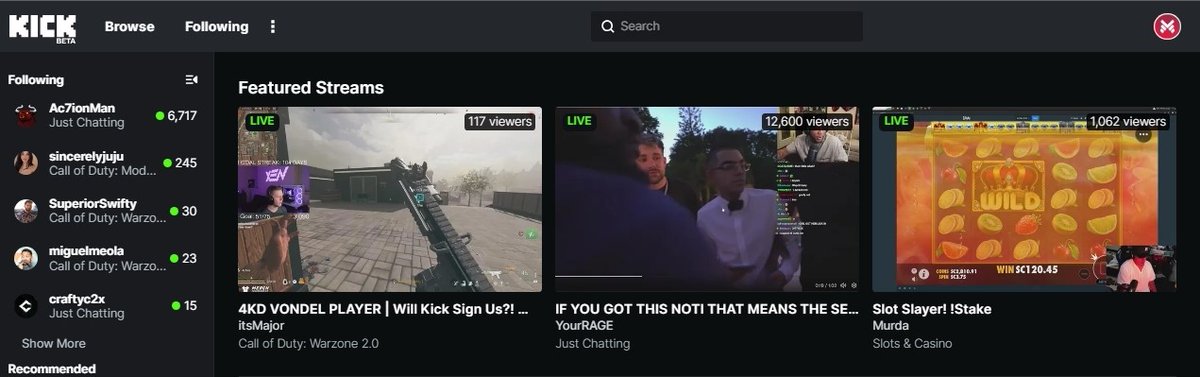Collapse the Following sidebar
The width and height of the screenshot is (1200, 377).
[192, 80]
